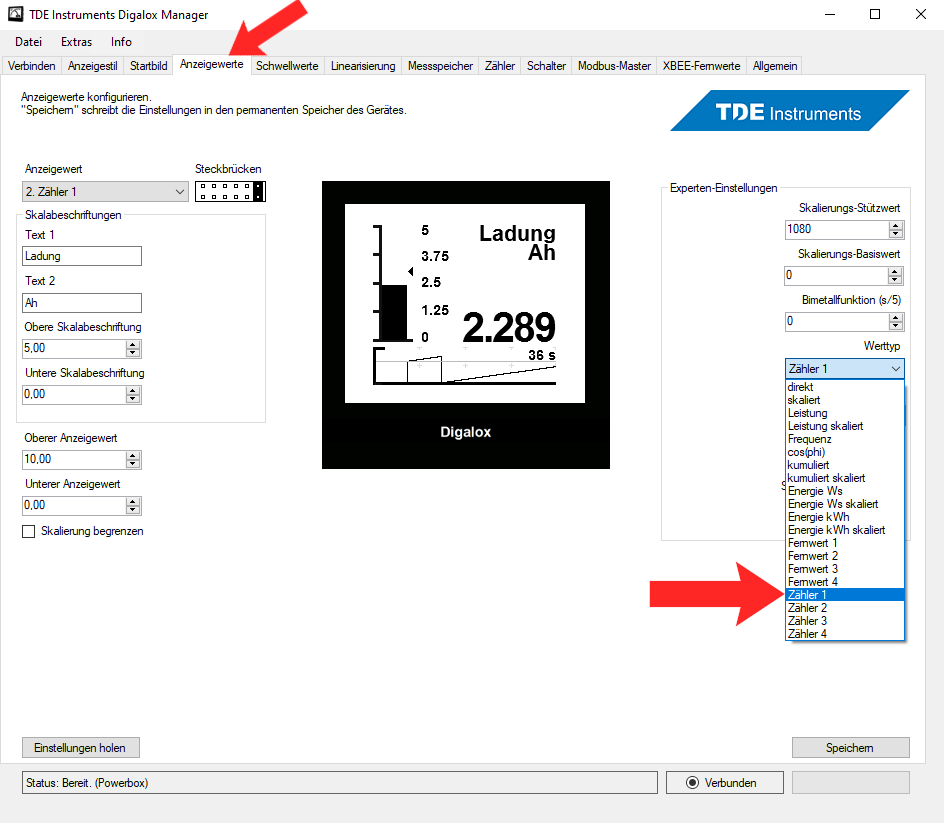Switch to the Modbus-Master tab
944x823 pixels.
coord(614,66)
